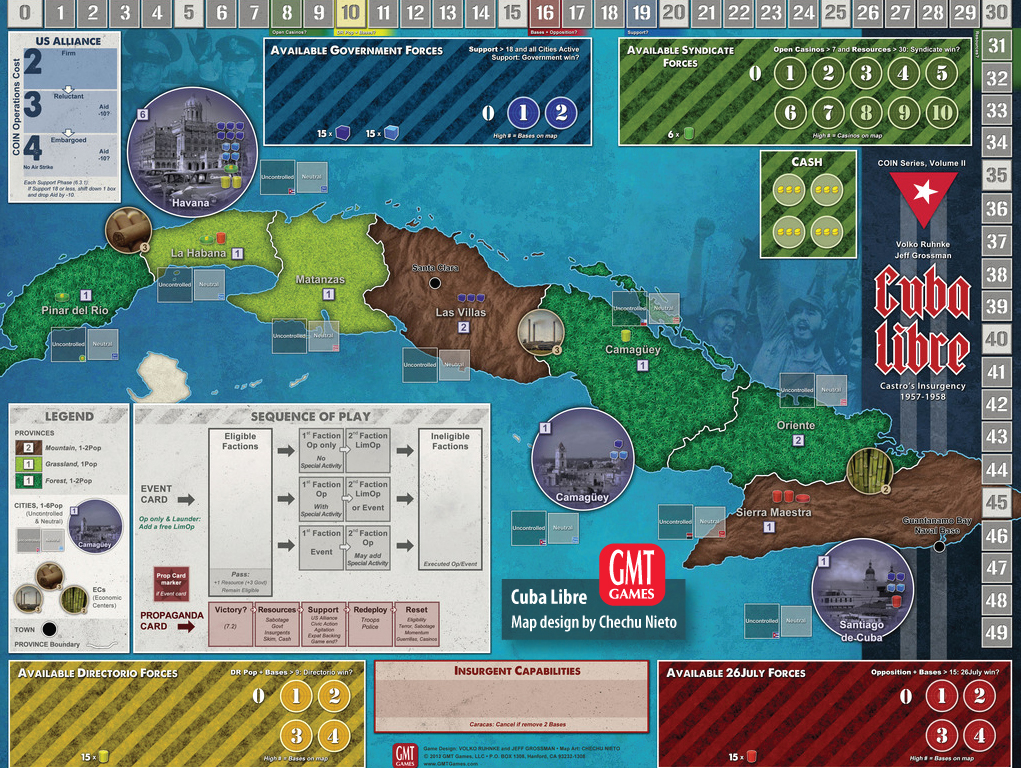The height and width of the screenshot is (768, 1021).
Task: Select the sugar cane economic center in Oriente
Action: 868,471
